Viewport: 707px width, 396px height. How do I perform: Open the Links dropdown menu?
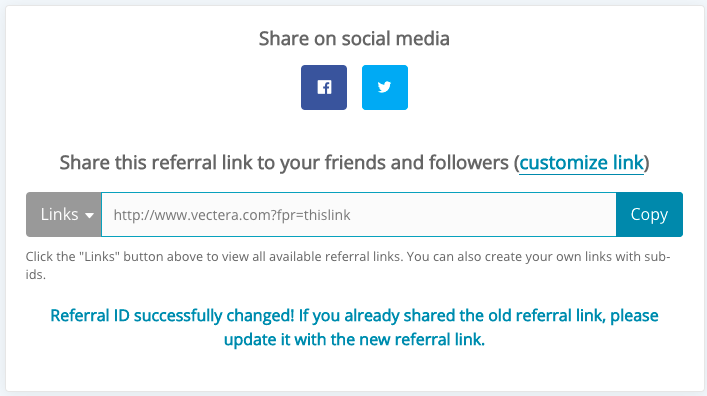pyautogui.click(x=64, y=215)
